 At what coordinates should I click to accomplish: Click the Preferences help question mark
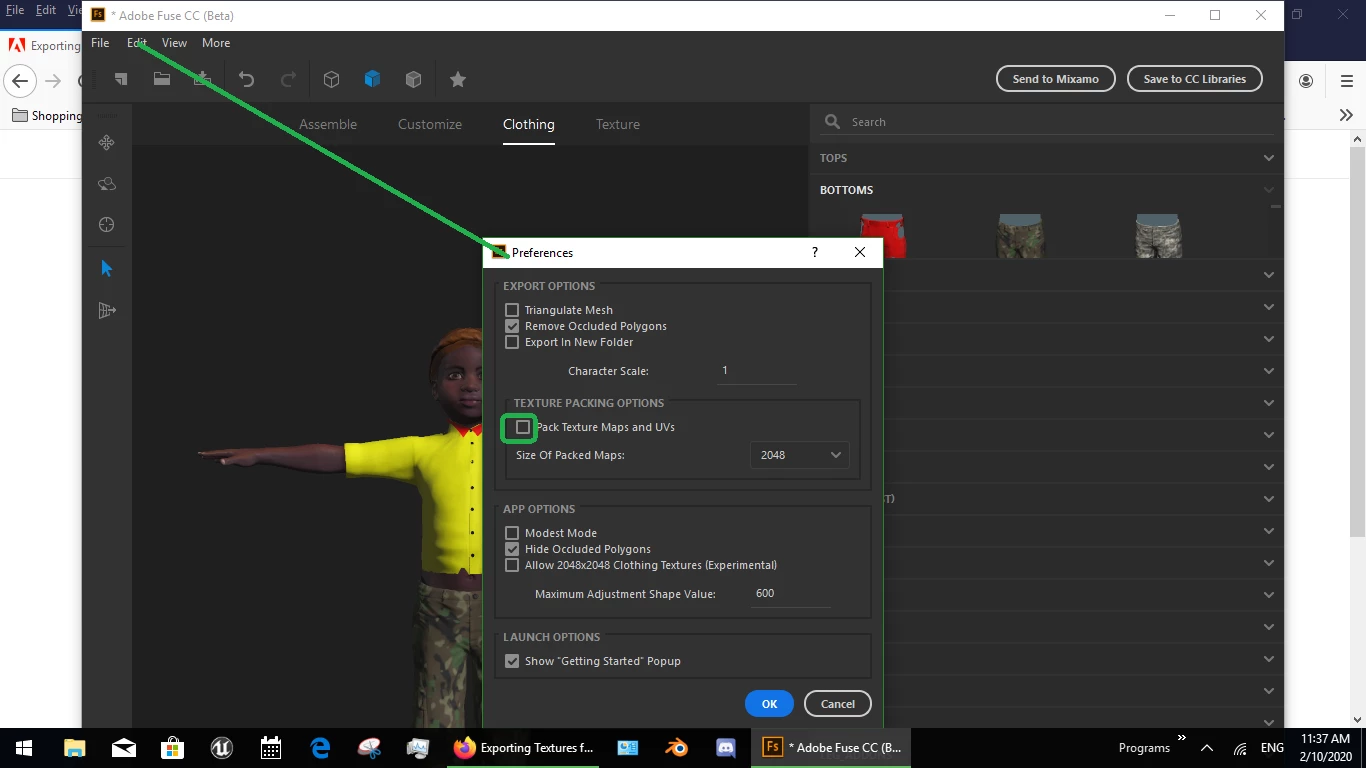815,253
